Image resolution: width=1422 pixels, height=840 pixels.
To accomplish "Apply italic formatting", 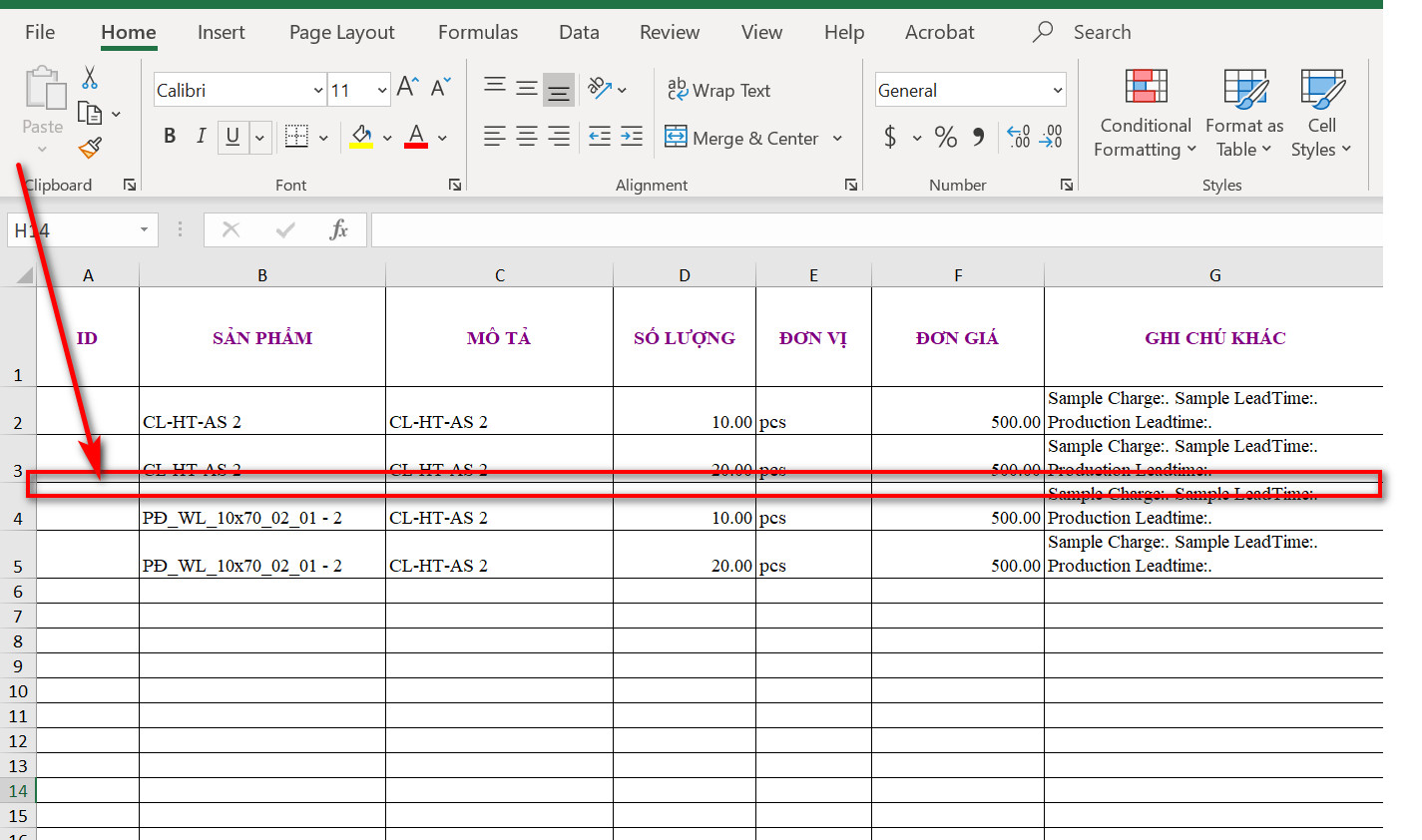I will (x=200, y=137).
